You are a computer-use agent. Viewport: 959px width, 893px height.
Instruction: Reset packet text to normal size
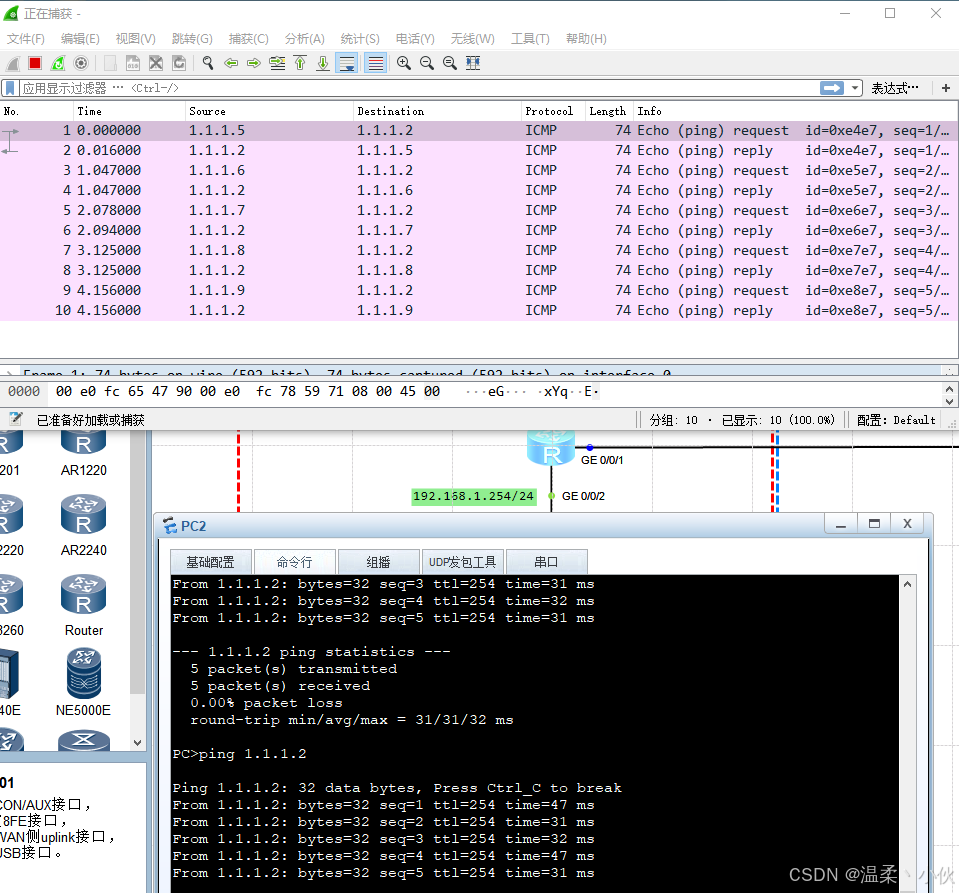(x=450, y=63)
